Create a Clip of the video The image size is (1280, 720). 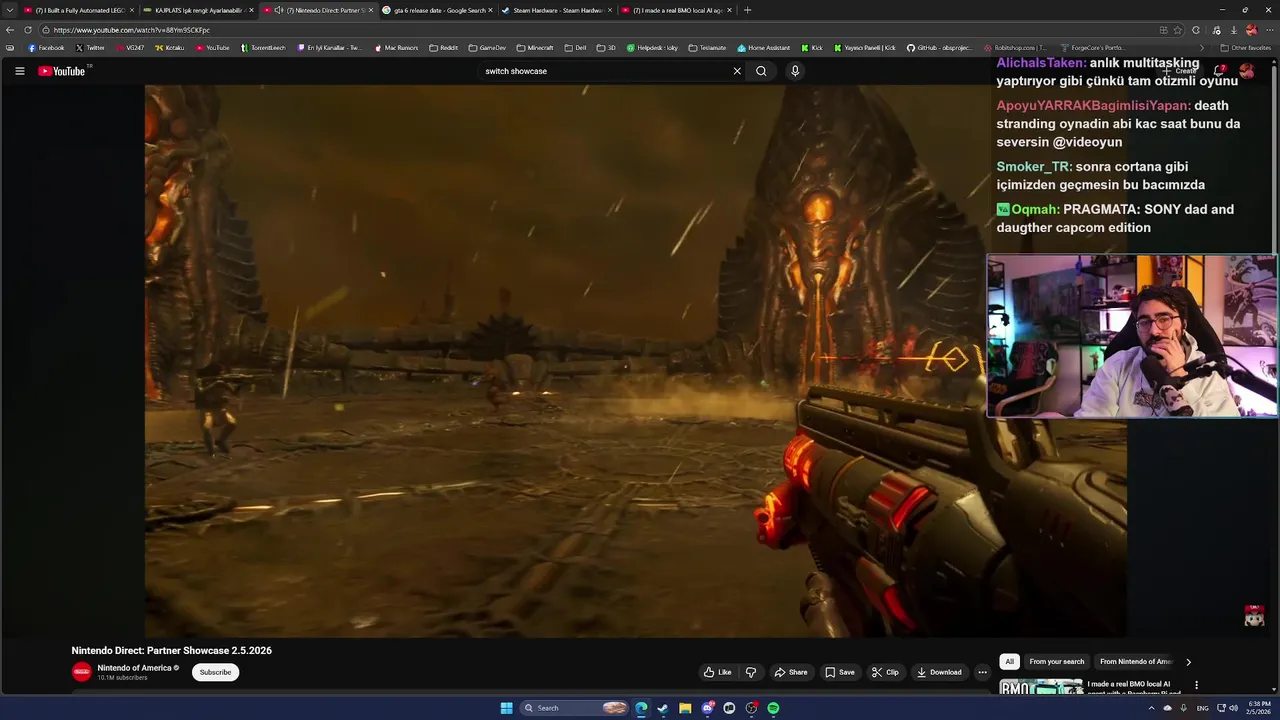885,672
